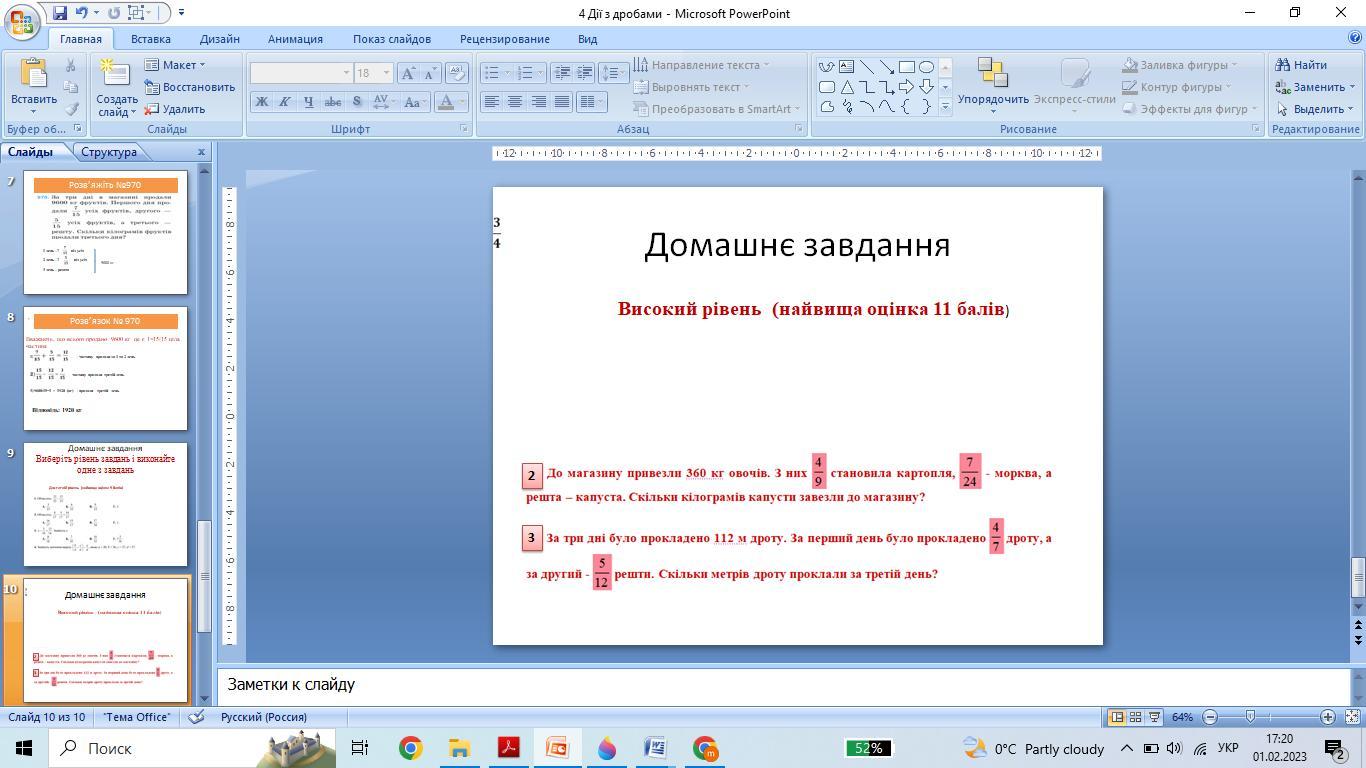Switch to the Вставка ribbon tab
This screenshot has height=768, width=1366.
(151, 39)
